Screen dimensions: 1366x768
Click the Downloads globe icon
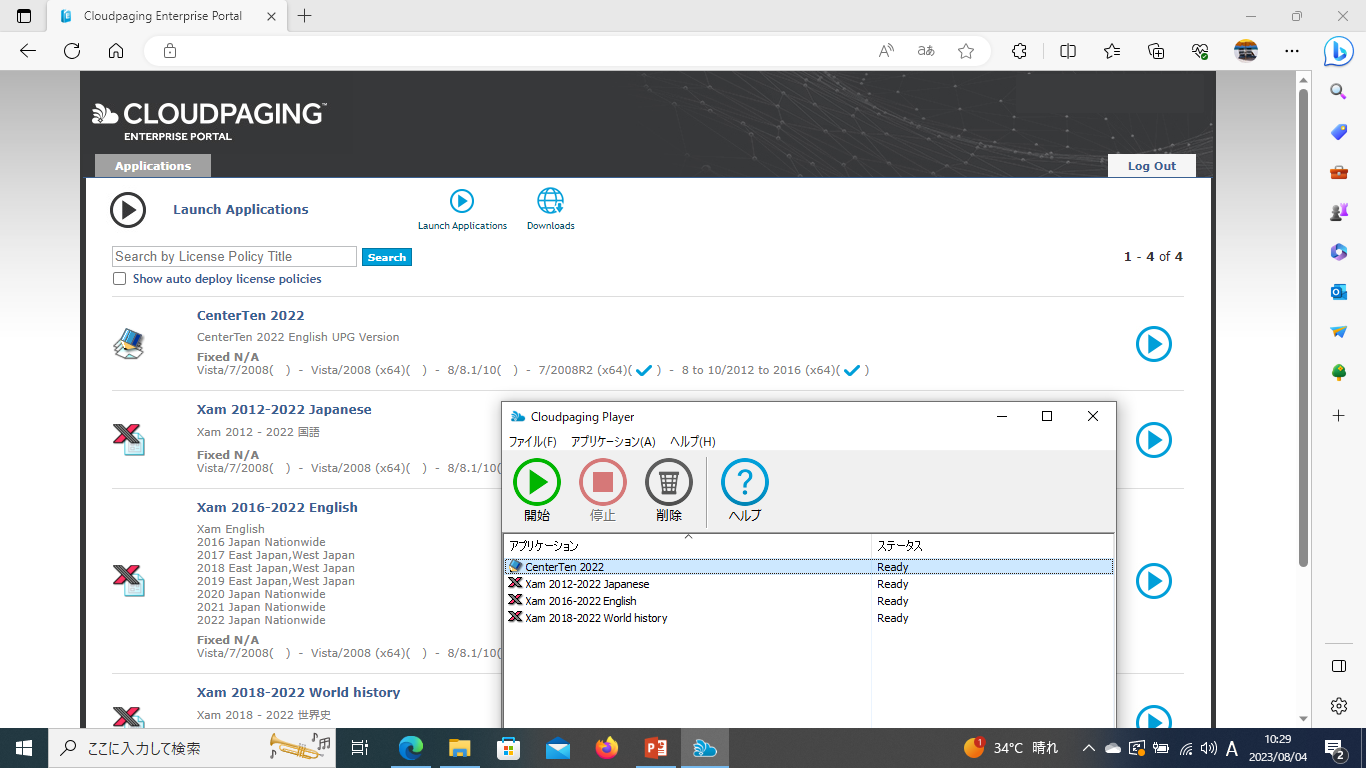[550, 200]
